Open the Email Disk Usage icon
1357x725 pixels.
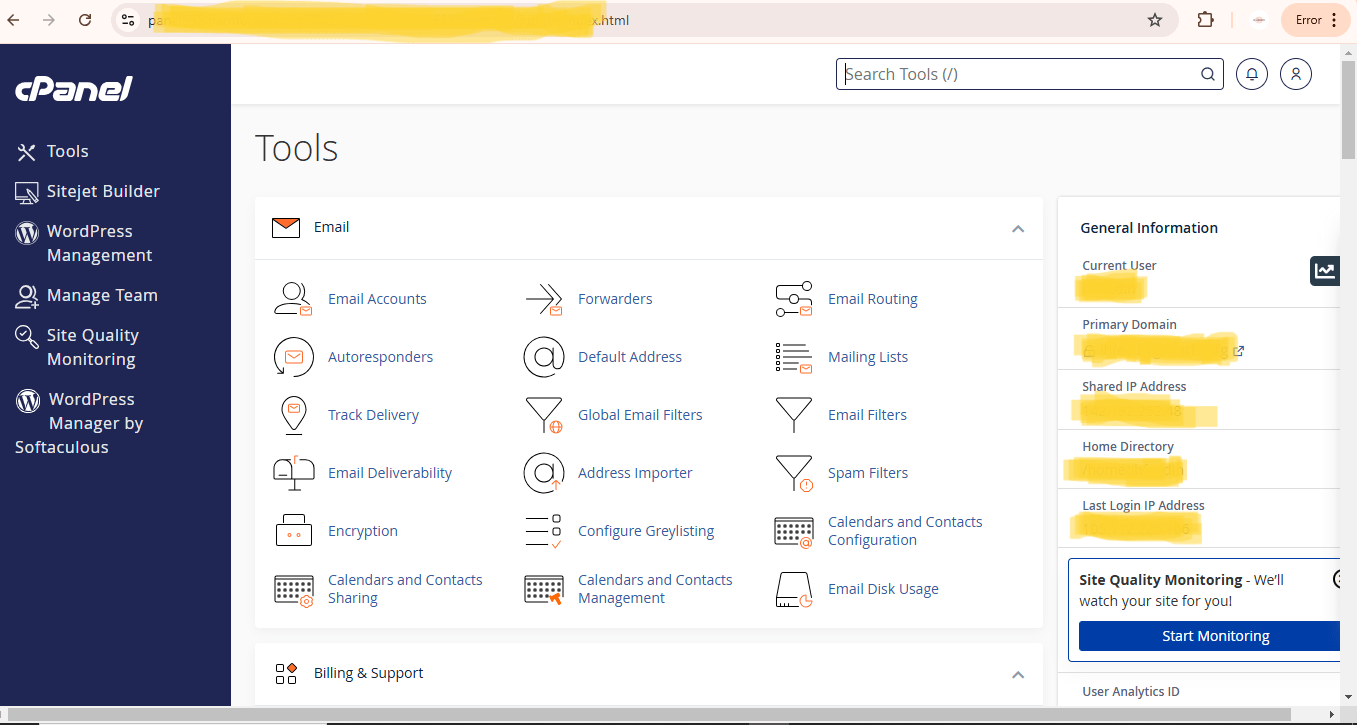click(794, 589)
